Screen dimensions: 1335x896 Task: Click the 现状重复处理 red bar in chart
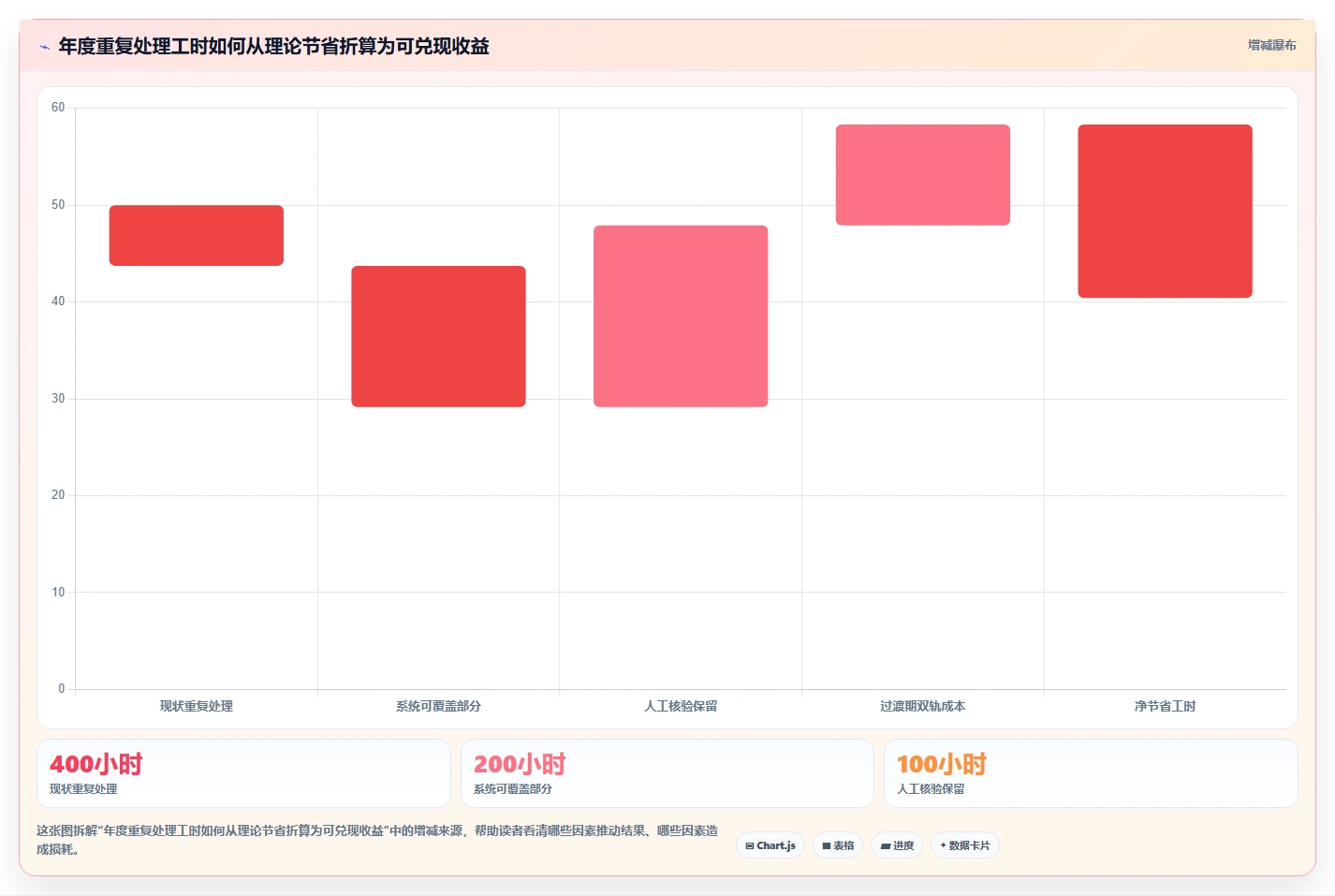(x=197, y=235)
